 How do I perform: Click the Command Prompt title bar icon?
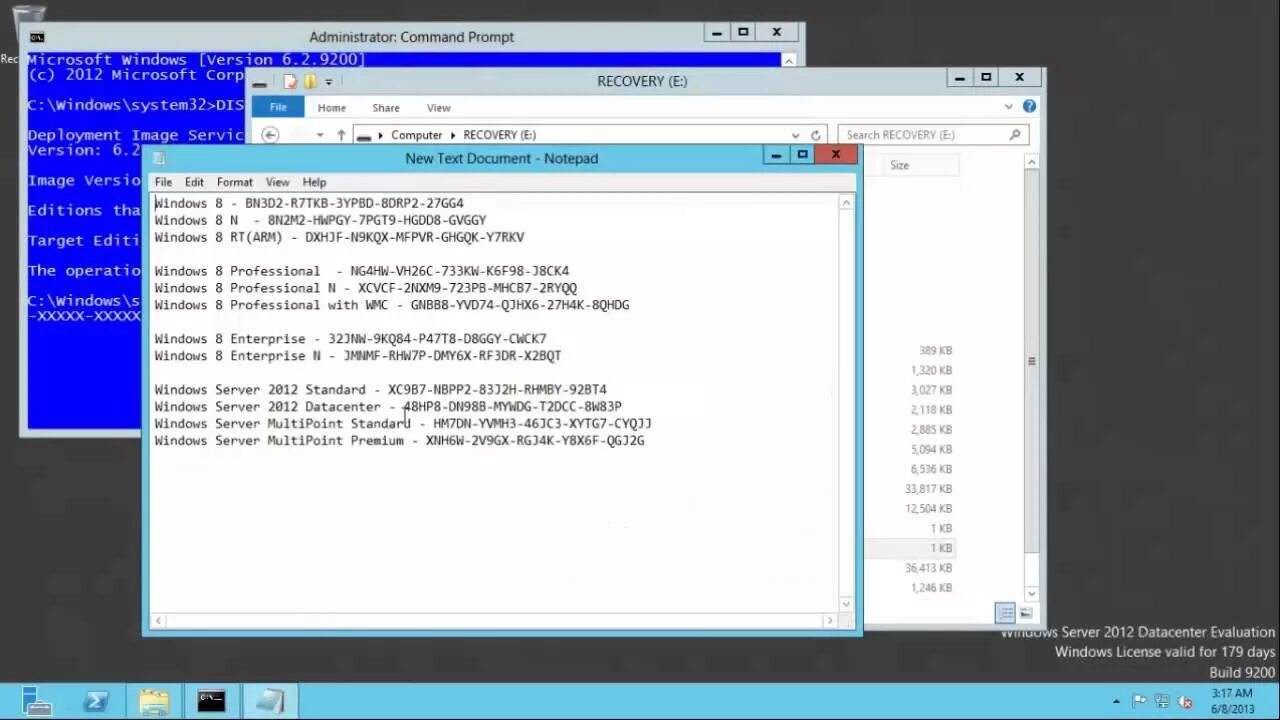[37, 37]
